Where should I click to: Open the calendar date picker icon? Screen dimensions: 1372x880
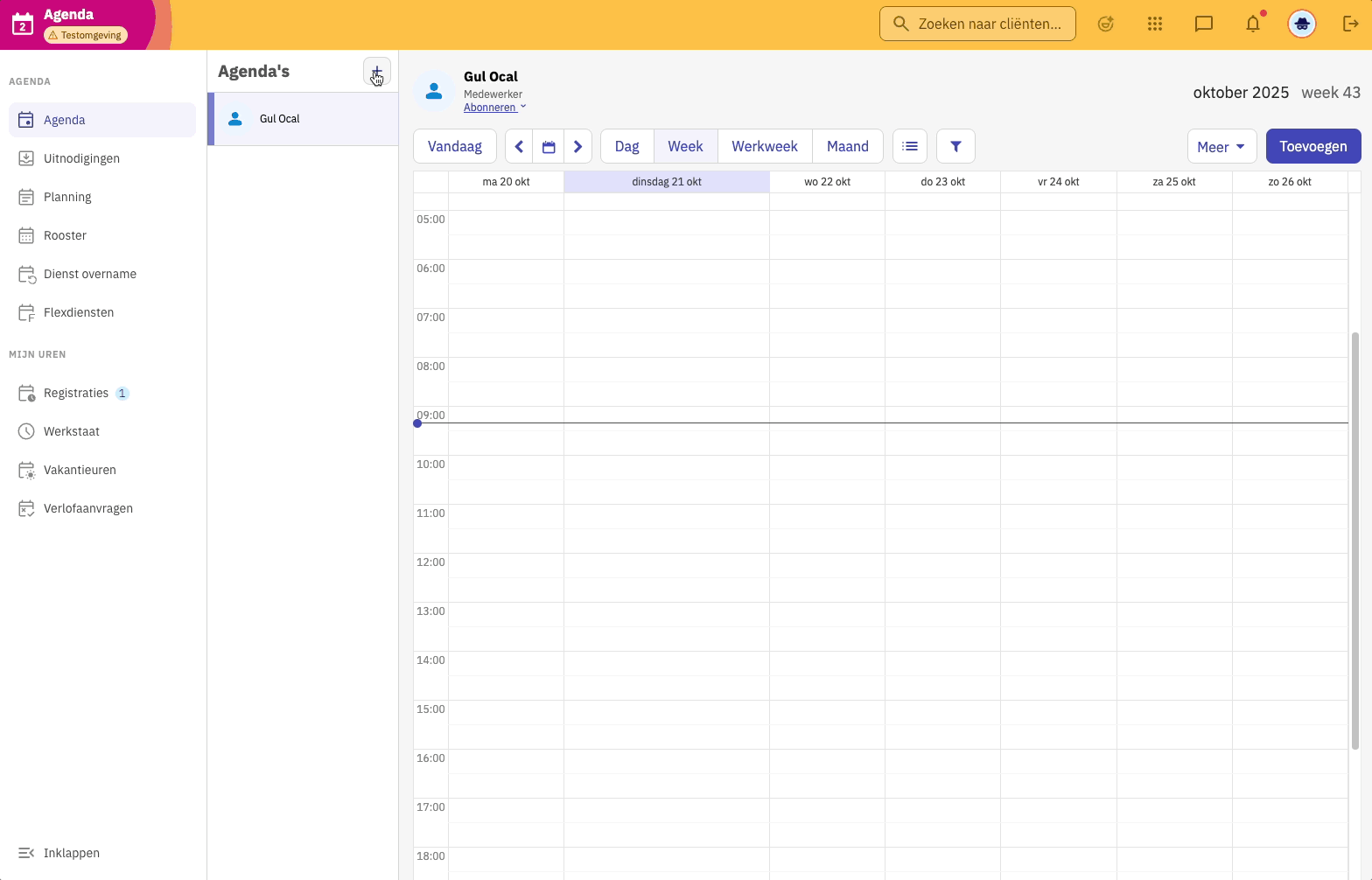tap(549, 146)
